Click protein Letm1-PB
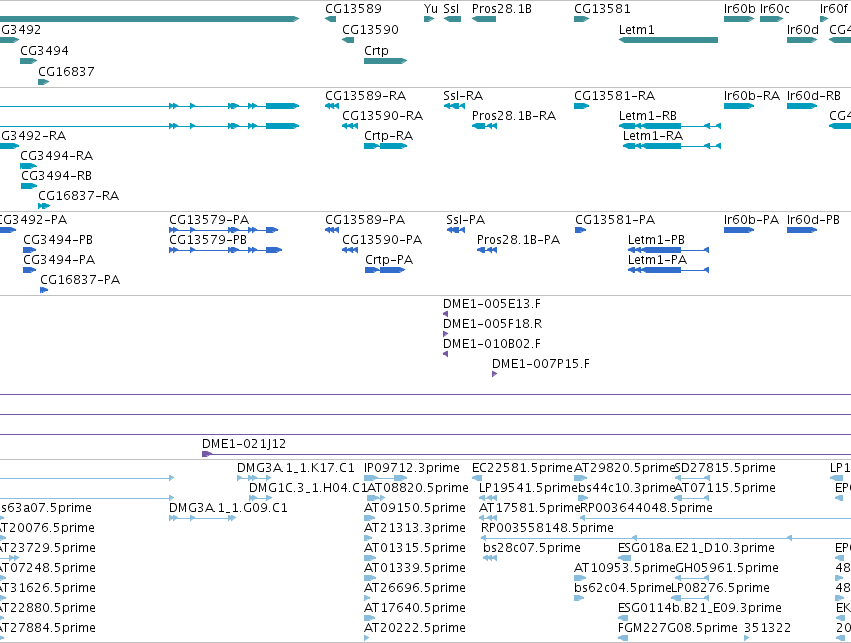Viewport: 851px width, 643px height. point(656,240)
